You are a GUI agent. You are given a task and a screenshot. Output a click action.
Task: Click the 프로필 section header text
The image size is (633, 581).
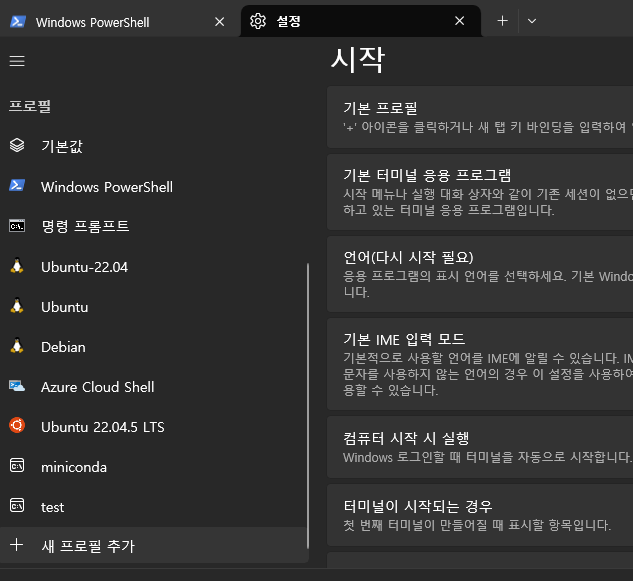point(30,106)
